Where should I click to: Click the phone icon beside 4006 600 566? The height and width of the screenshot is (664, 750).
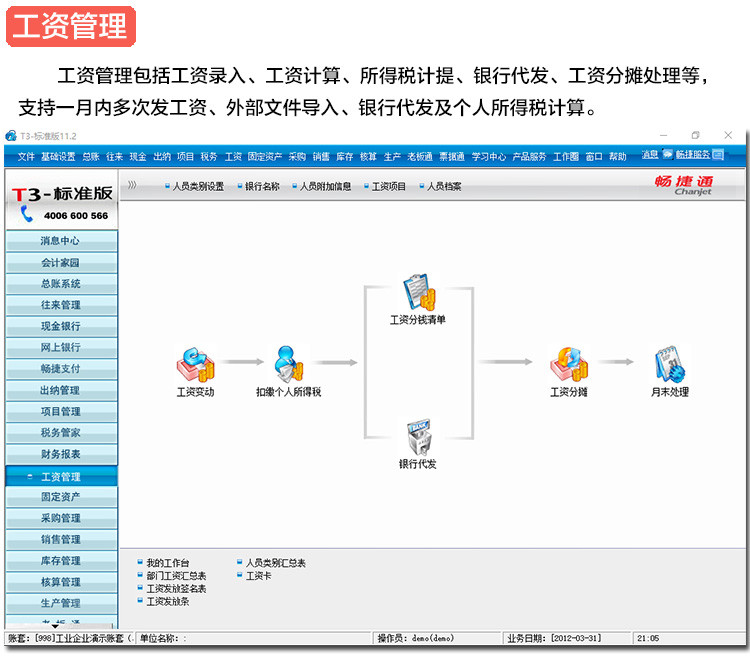27,214
